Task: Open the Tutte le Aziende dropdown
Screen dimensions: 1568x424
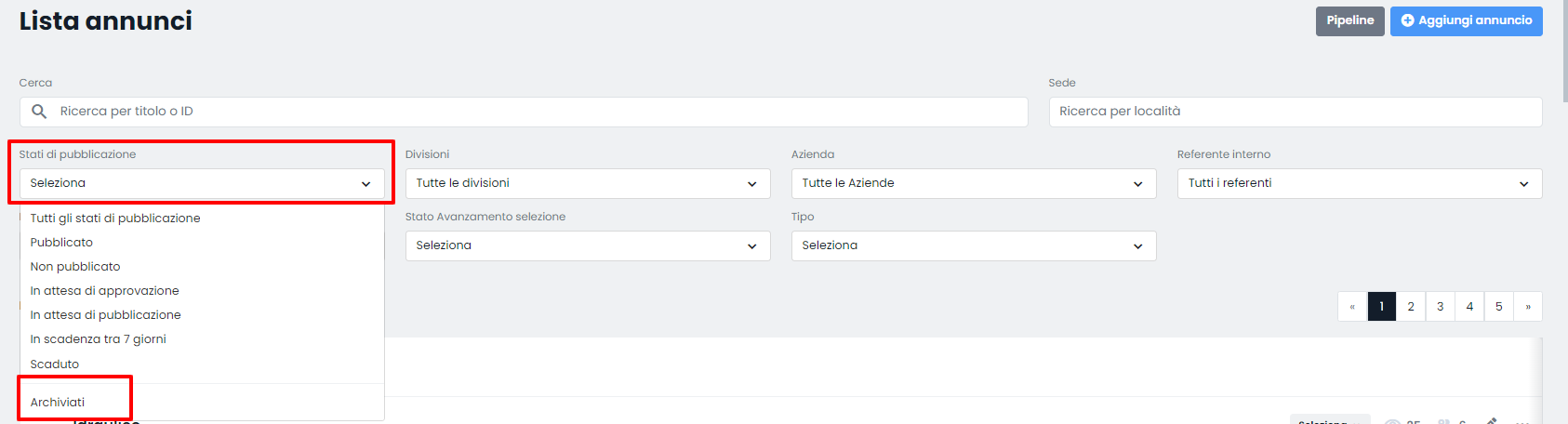Action: [x=974, y=183]
